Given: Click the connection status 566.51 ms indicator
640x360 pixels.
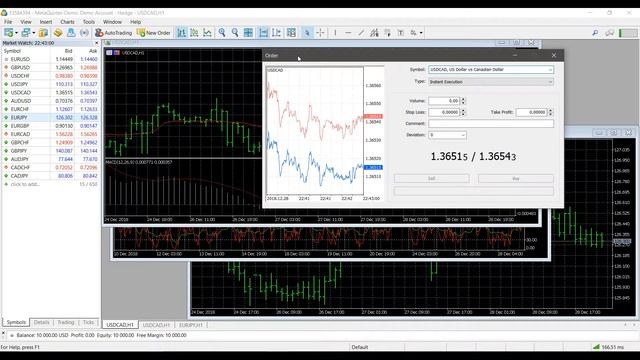Looking at the screenshot, I should pos(608,347).
